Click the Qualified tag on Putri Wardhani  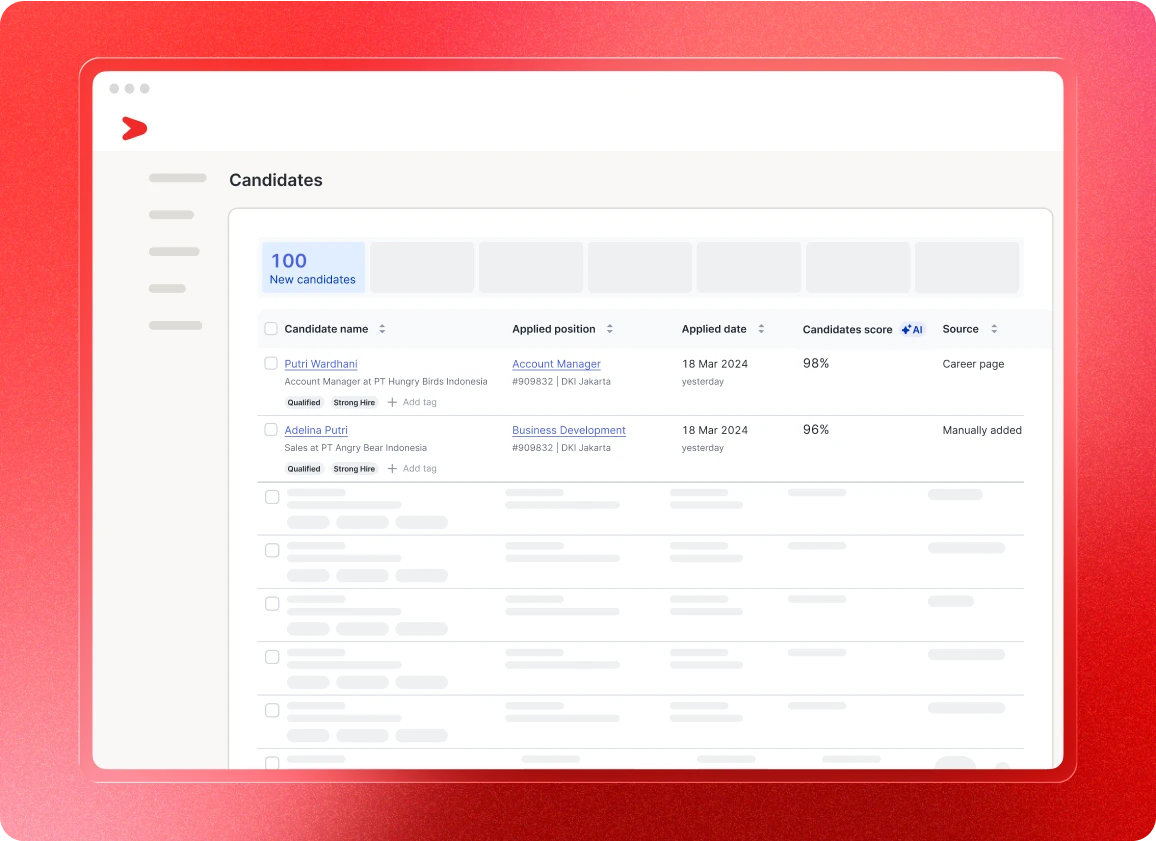[304, 402]
